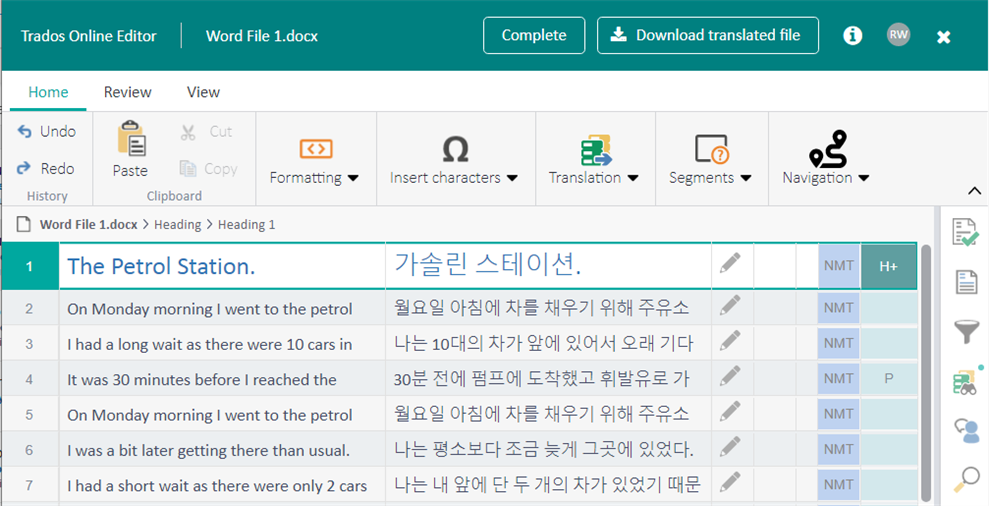
Task: Click Heading 1 in the breadcrumb
Action: [247, 225]
